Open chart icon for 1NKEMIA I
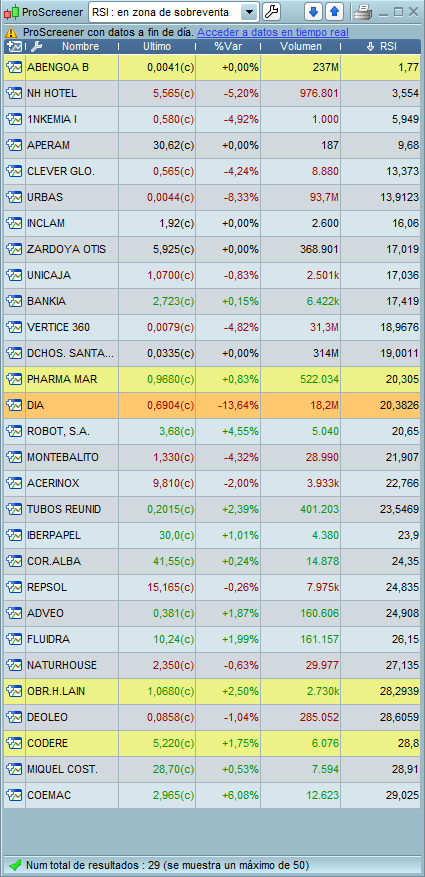The image size is (425, 877). click(14, 120)
